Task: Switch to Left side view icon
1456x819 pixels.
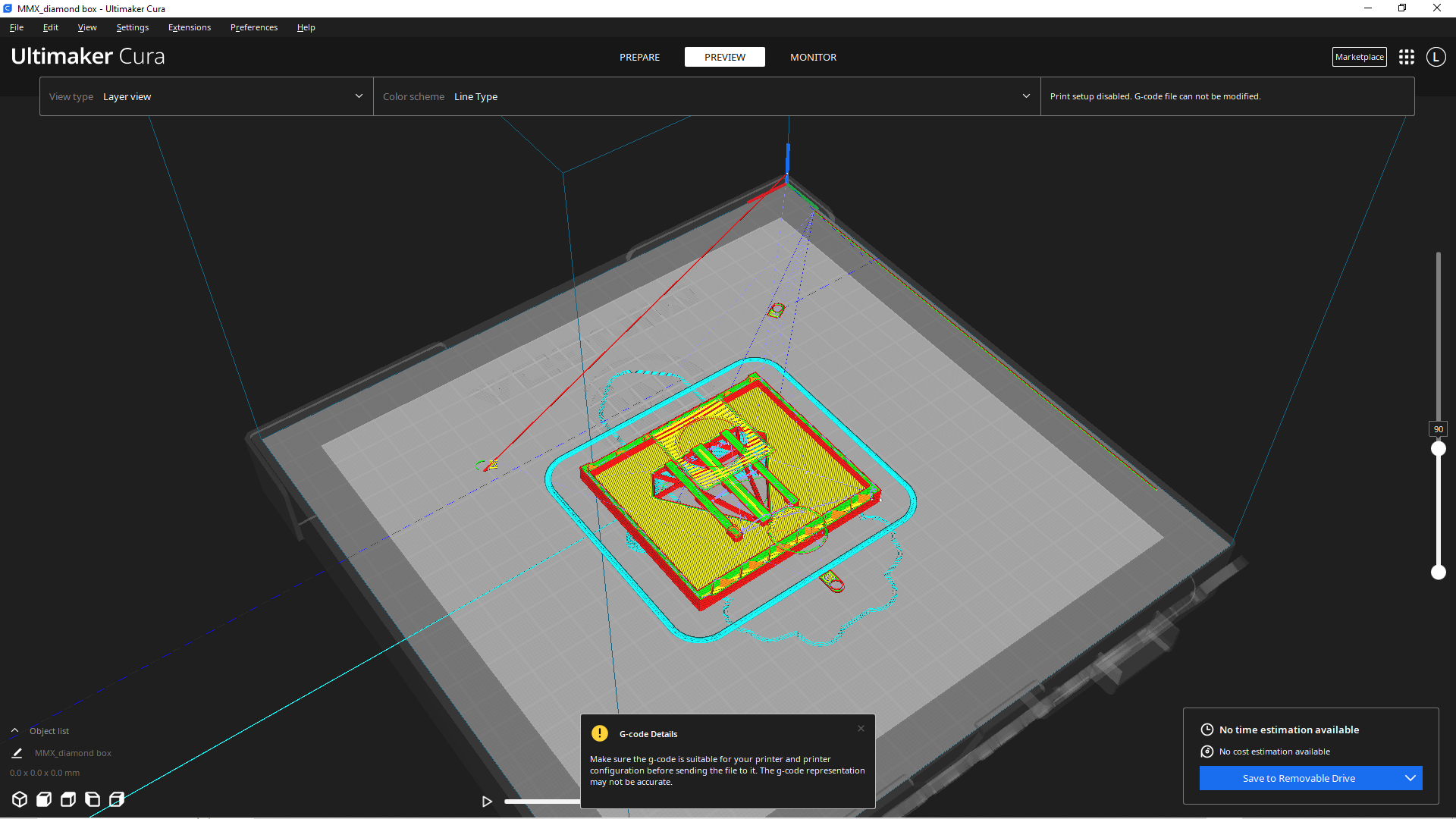Action: coord(92,799)
